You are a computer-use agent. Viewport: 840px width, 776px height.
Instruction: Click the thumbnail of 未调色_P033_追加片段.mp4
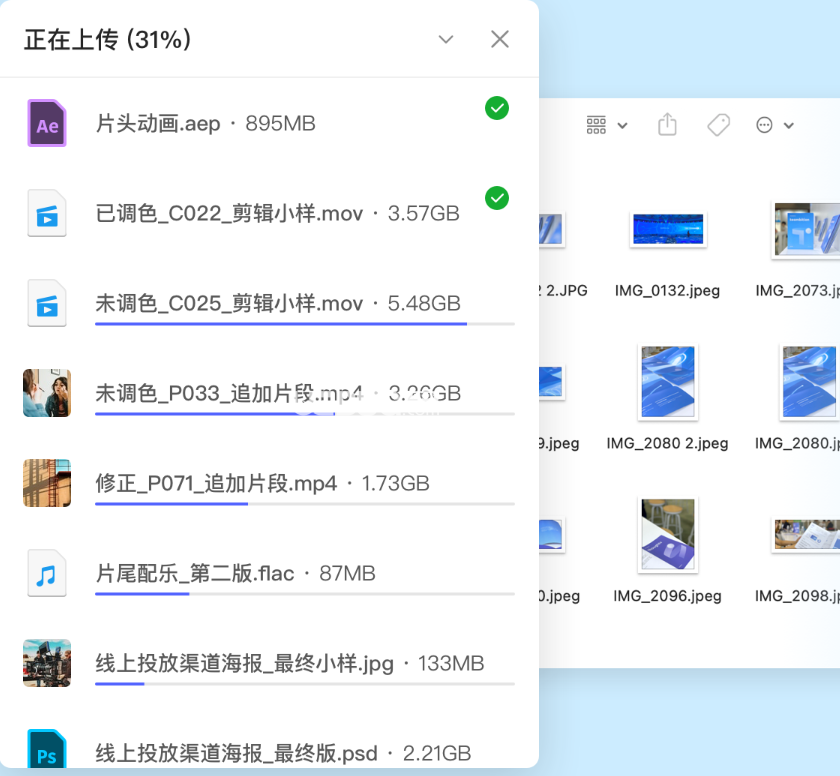(47, 393)
